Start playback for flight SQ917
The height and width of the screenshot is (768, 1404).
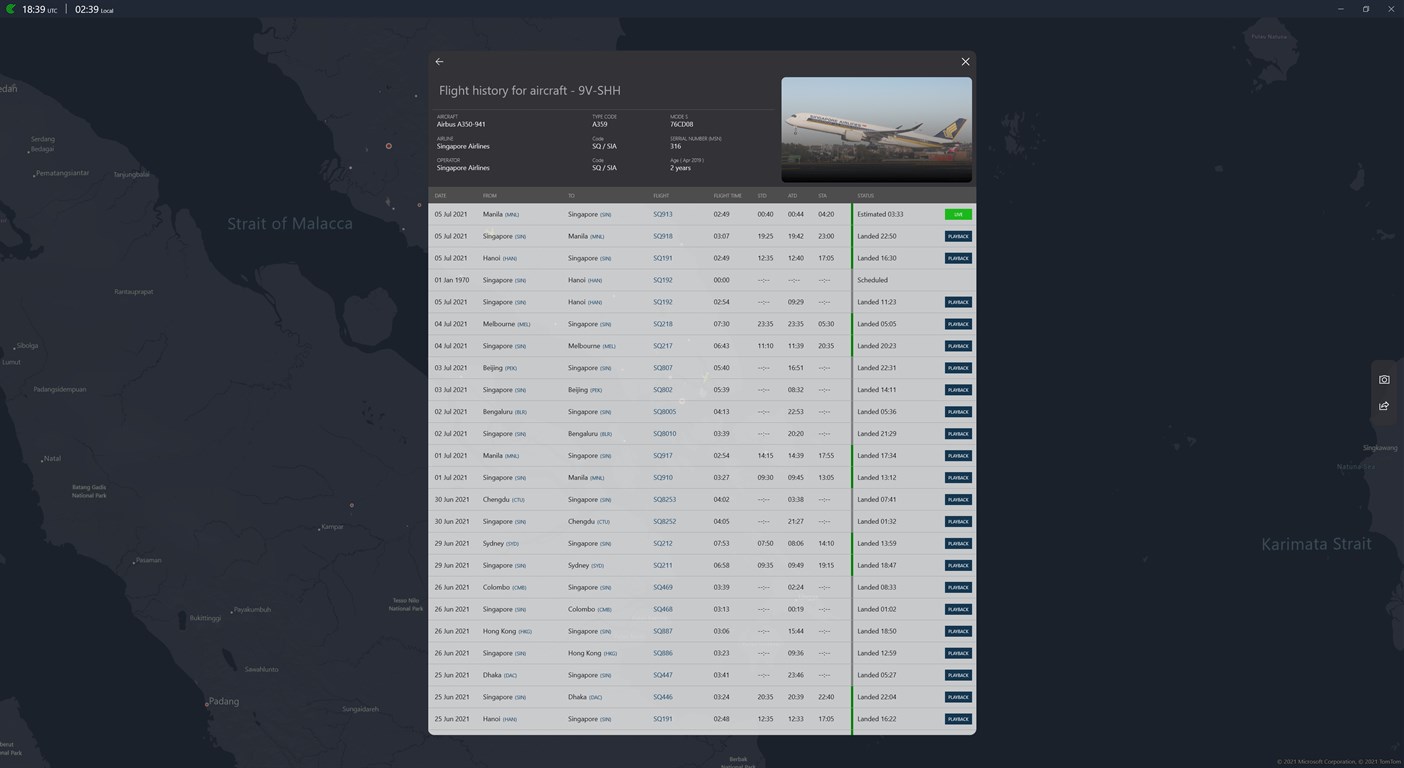point(958,456)
